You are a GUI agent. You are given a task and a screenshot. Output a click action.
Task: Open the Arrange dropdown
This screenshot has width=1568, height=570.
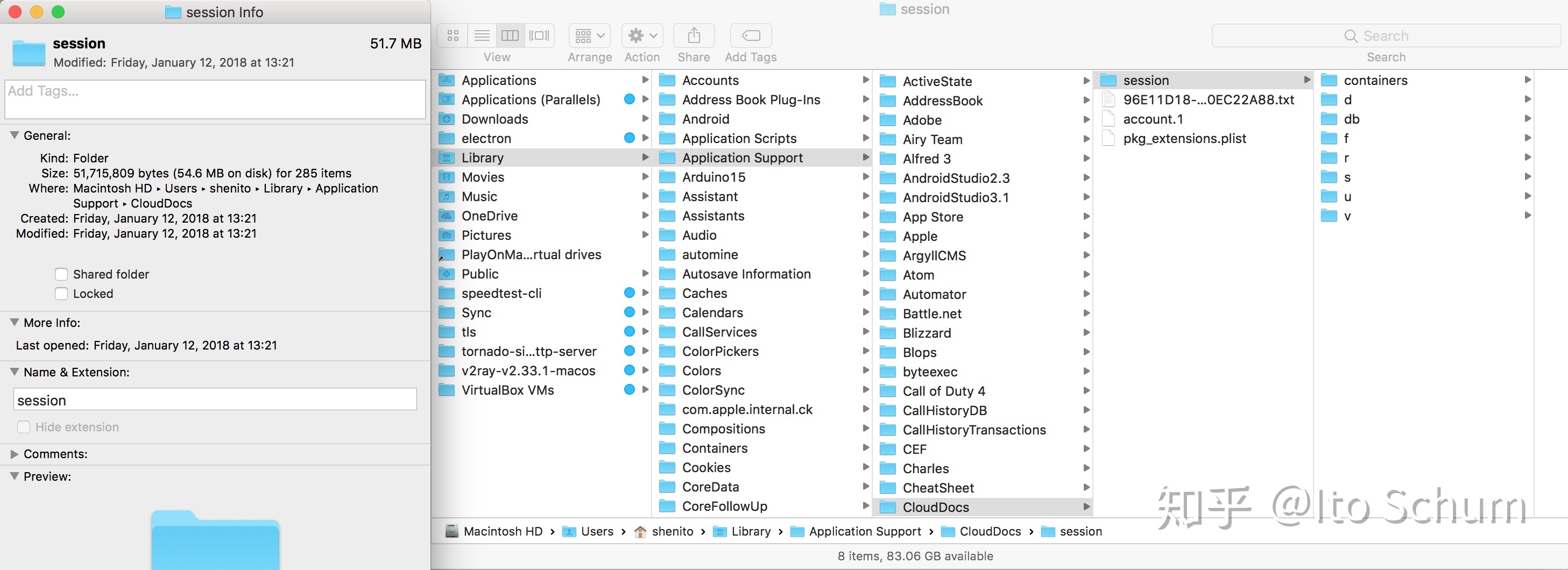point(589,36)
